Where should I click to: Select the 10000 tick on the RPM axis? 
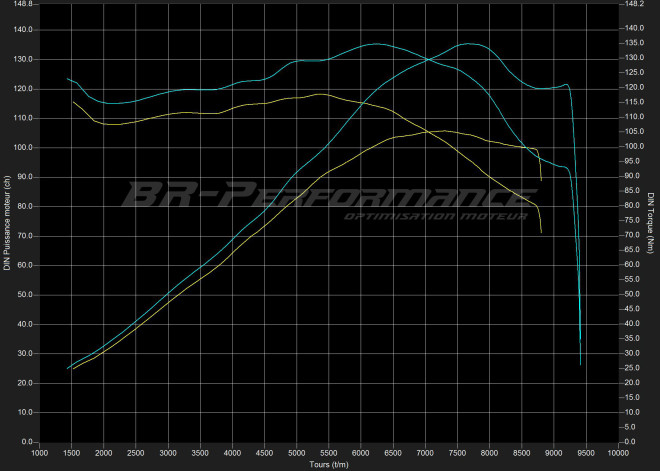[x=619, y=453]
